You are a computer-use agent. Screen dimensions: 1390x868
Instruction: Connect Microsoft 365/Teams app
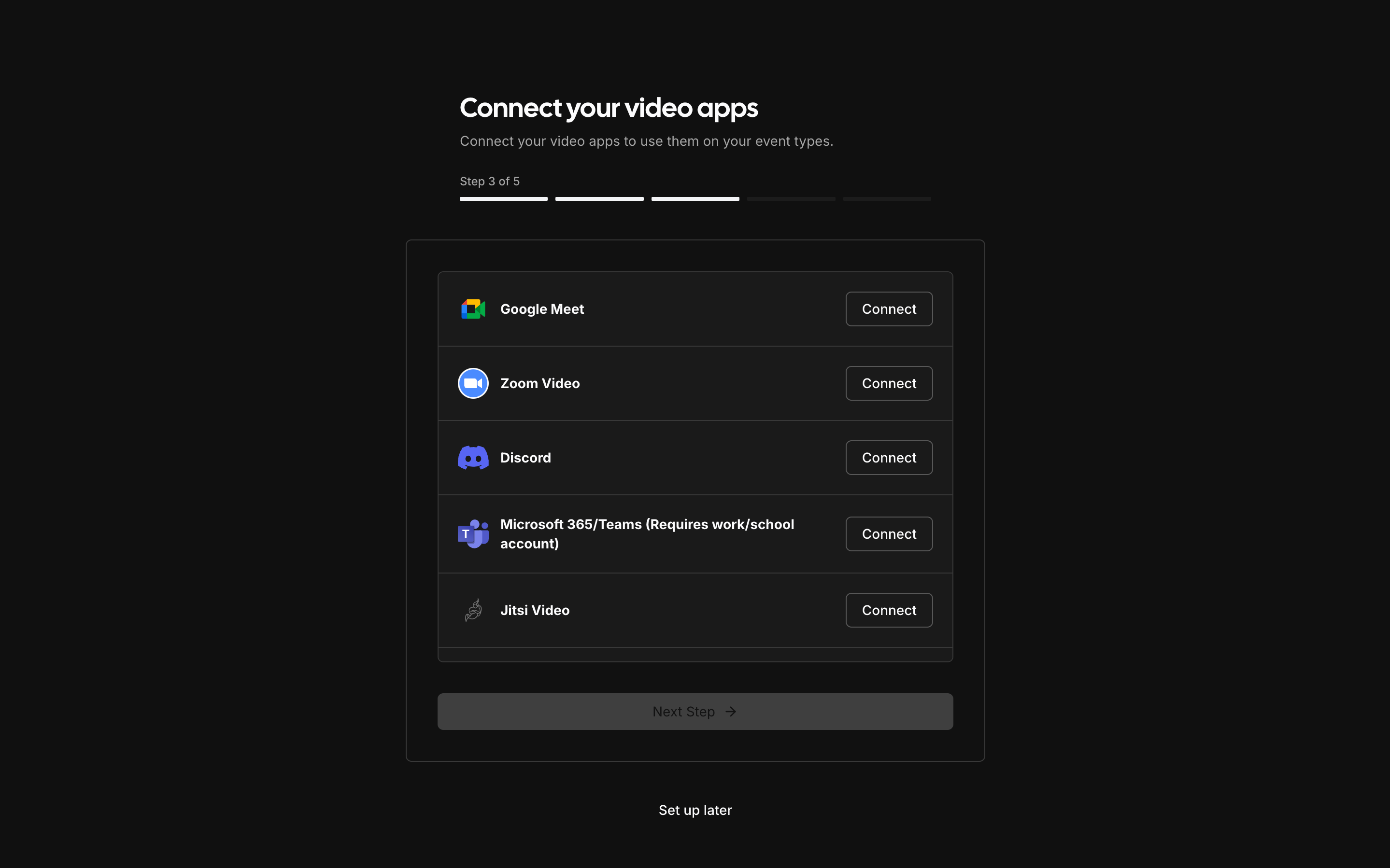(x=888, y=534)
